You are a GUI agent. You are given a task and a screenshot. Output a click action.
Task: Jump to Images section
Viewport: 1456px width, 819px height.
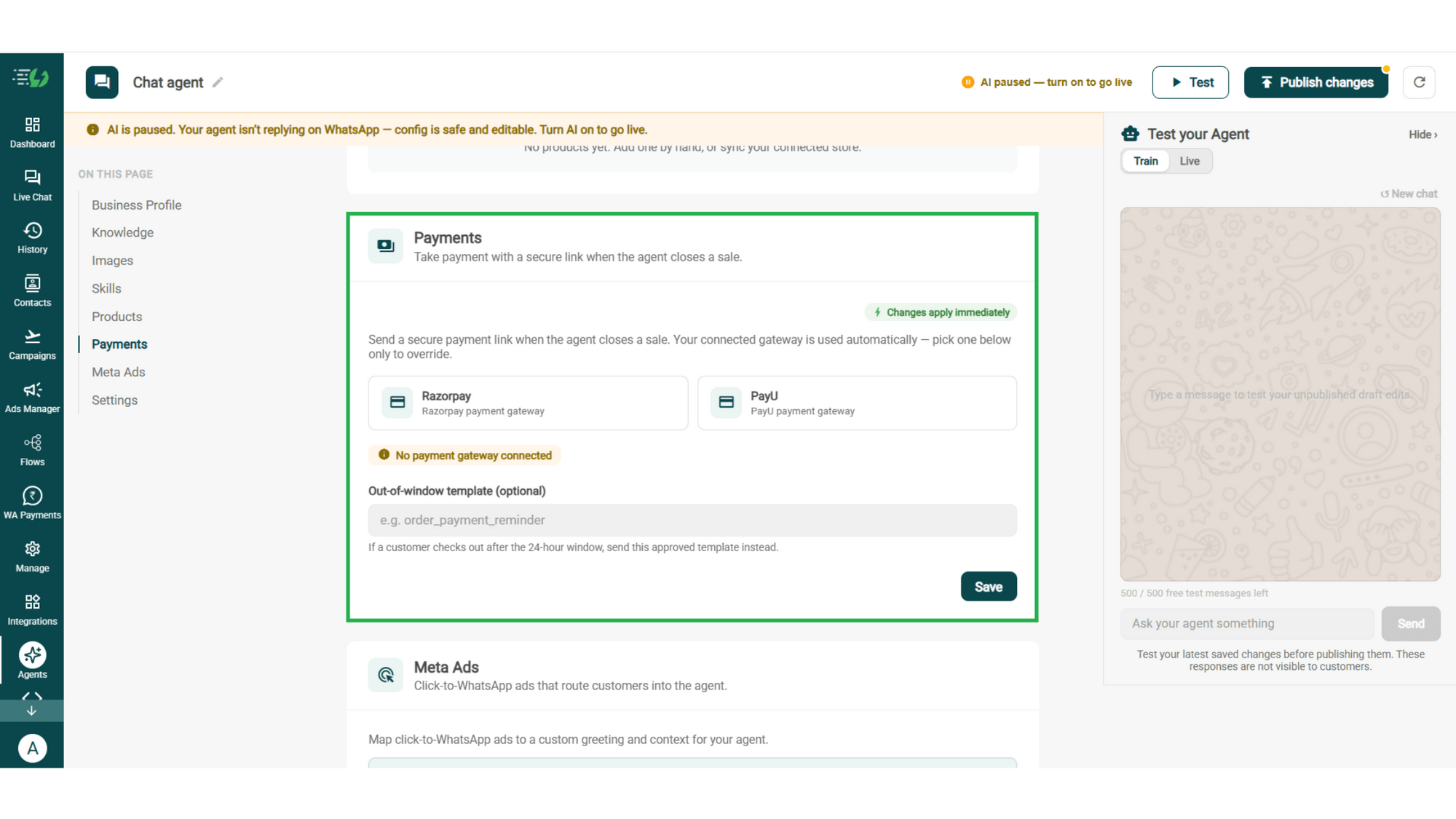112,261
